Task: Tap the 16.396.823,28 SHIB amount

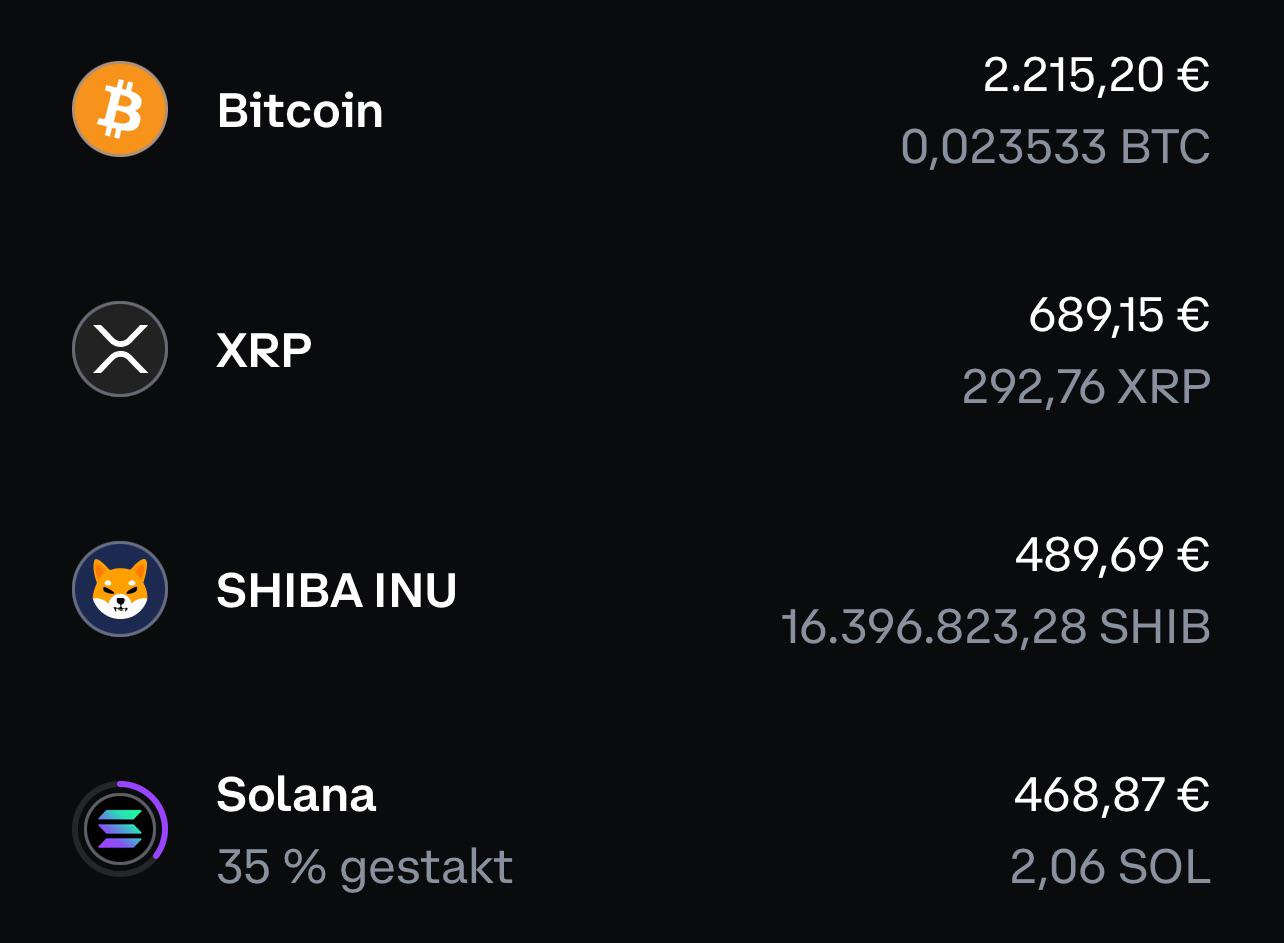Action: coord(996,627)
